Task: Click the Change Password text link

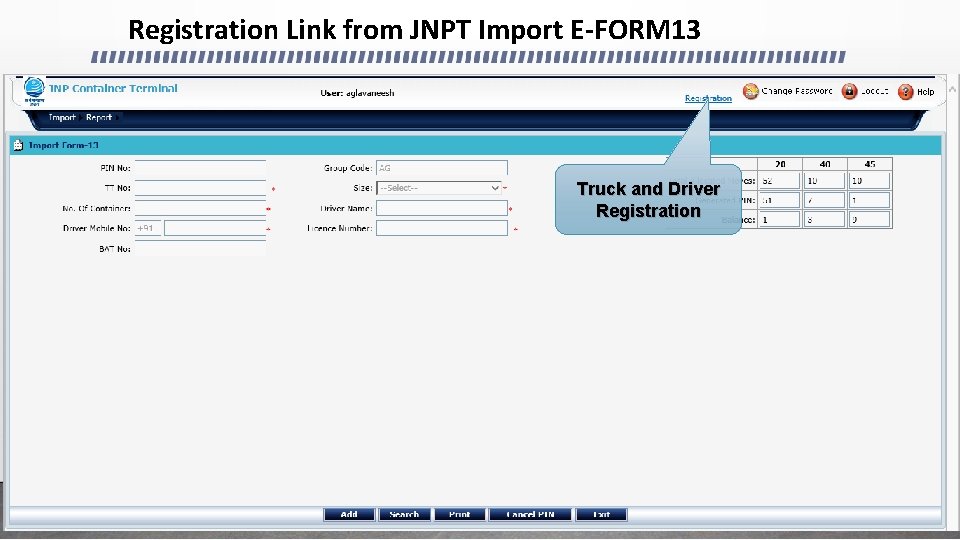Action: tap(797, 91)
